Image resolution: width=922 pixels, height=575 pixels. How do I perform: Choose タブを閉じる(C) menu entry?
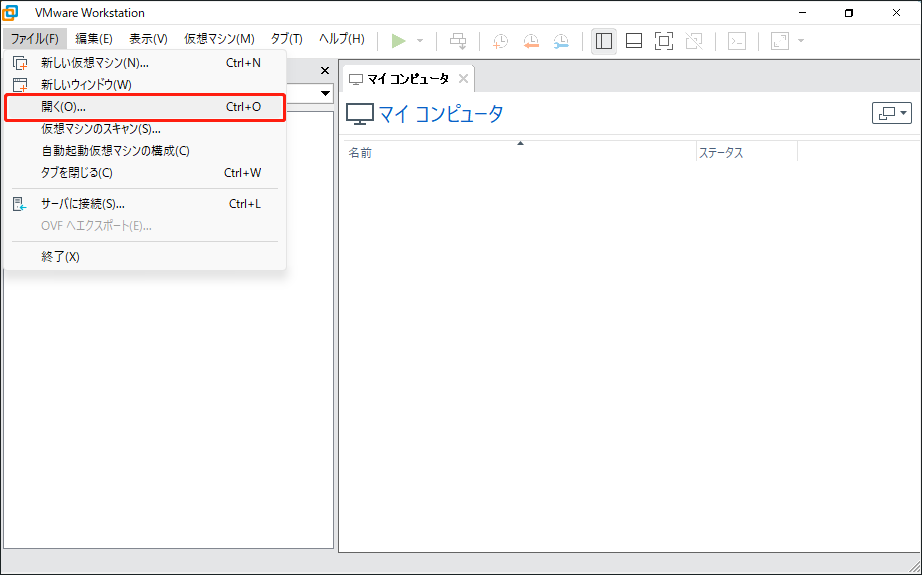[145, 173]
